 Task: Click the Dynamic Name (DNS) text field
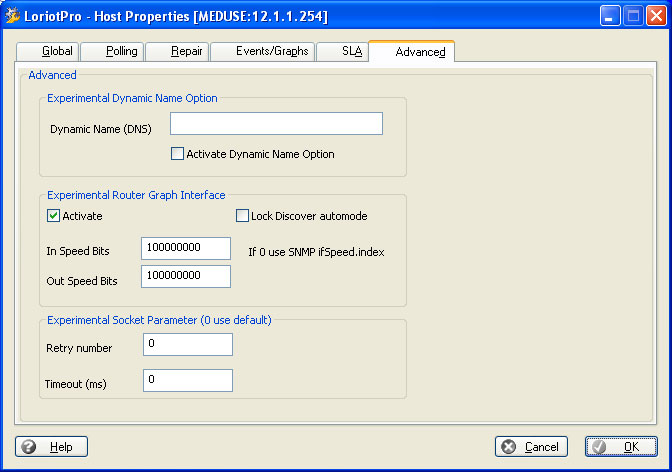click(x=276, y=123)
